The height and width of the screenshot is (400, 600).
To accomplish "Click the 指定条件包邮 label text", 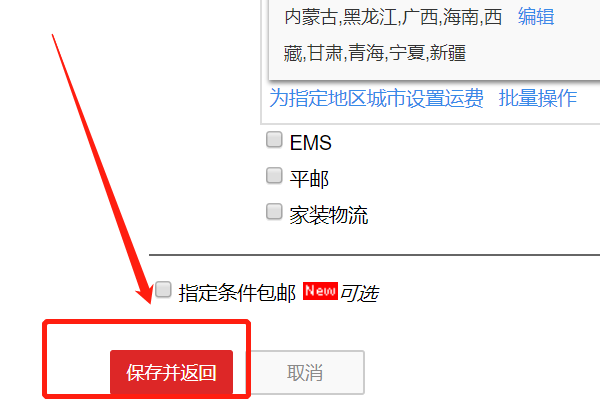I will click(x=237, y=294).
